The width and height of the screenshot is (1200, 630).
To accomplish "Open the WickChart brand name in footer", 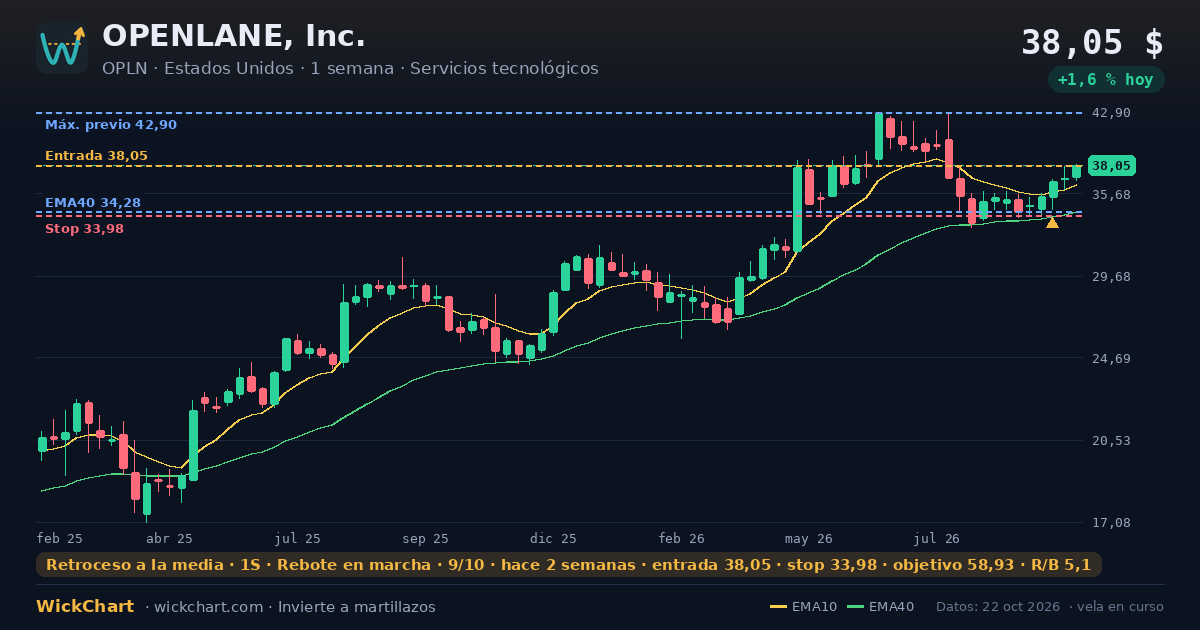I will click(x=85, y=607).
